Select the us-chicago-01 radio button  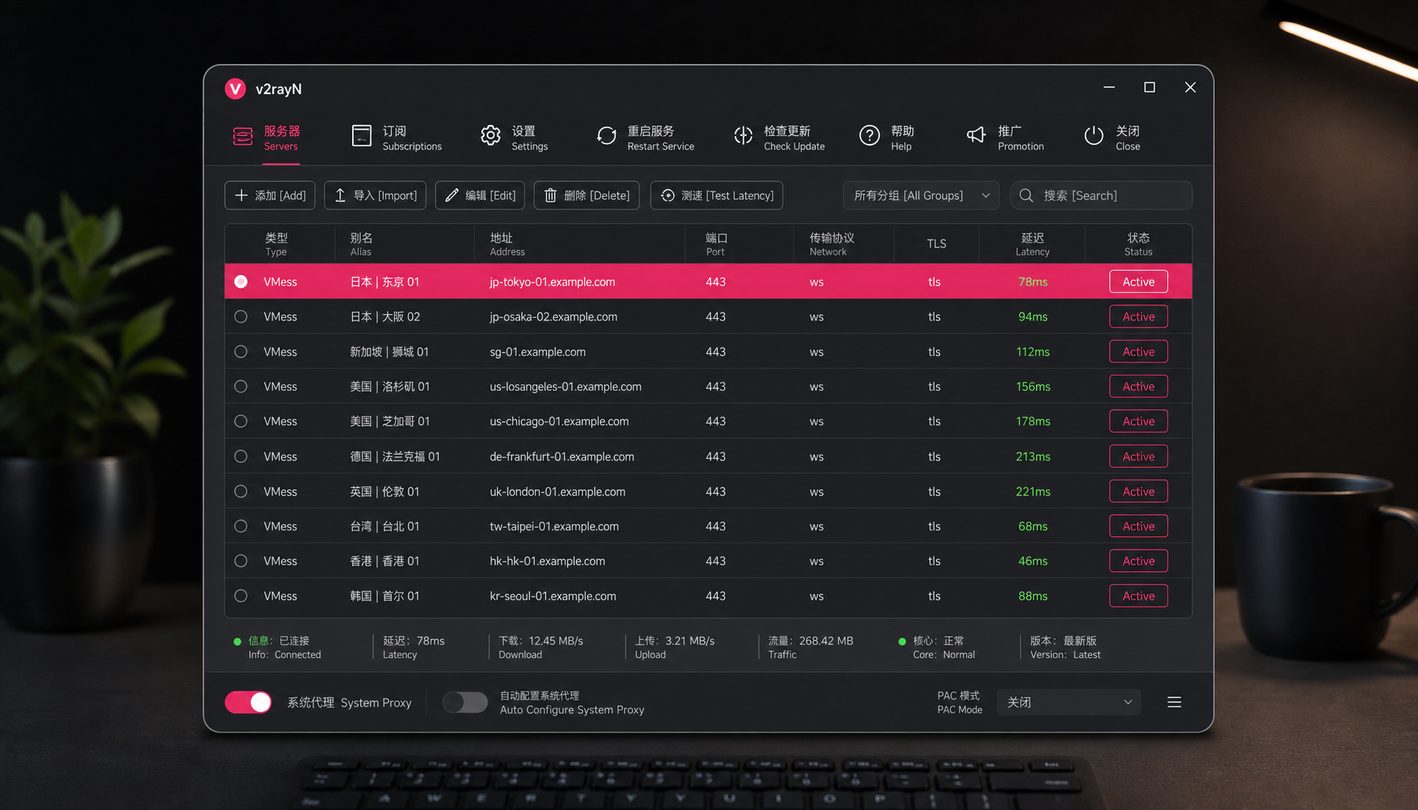pos(241,421)
